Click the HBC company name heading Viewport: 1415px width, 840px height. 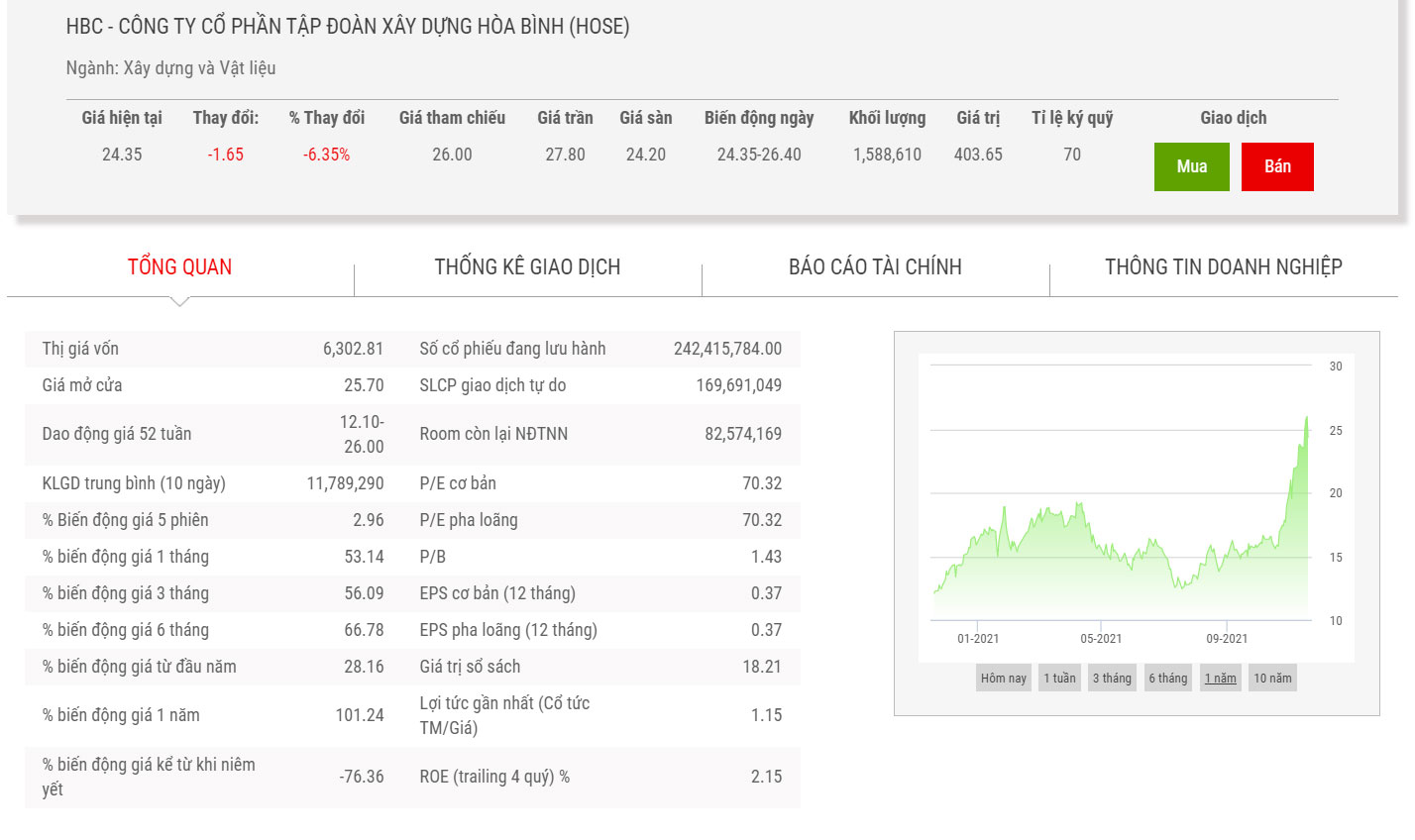coord(348,27)
